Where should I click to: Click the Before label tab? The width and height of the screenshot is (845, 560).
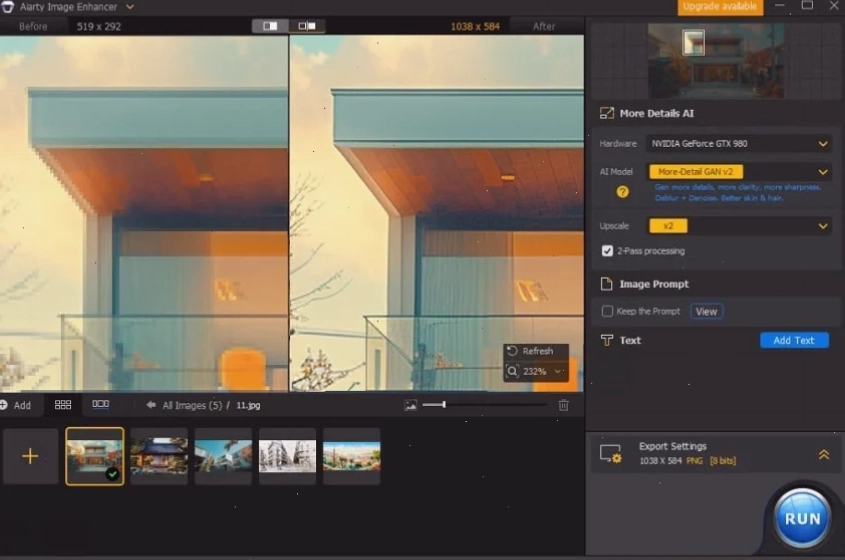33,26
